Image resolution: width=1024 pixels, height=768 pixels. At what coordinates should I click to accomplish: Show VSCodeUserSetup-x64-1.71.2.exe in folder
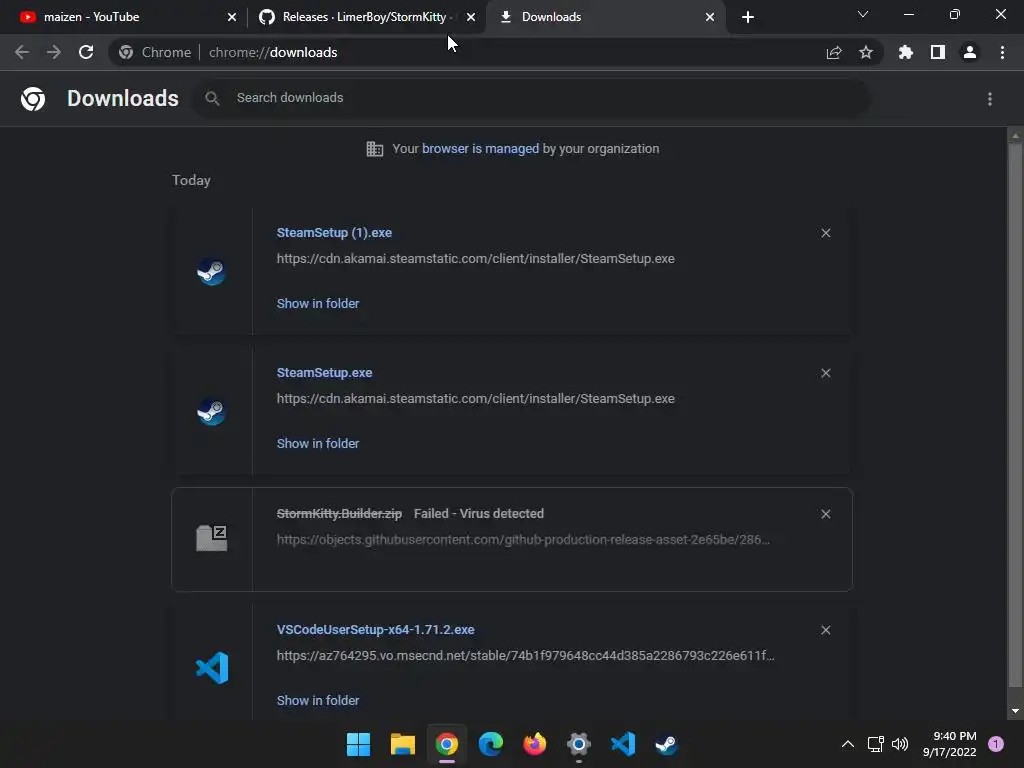(x=318, y=700)
